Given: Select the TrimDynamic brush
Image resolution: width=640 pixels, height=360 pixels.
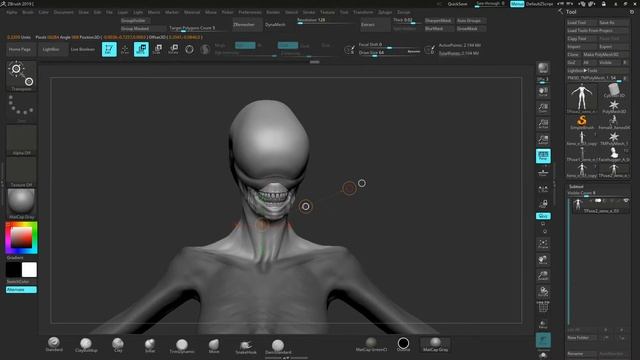Looking at the screenshot, I should click(182, 345).
